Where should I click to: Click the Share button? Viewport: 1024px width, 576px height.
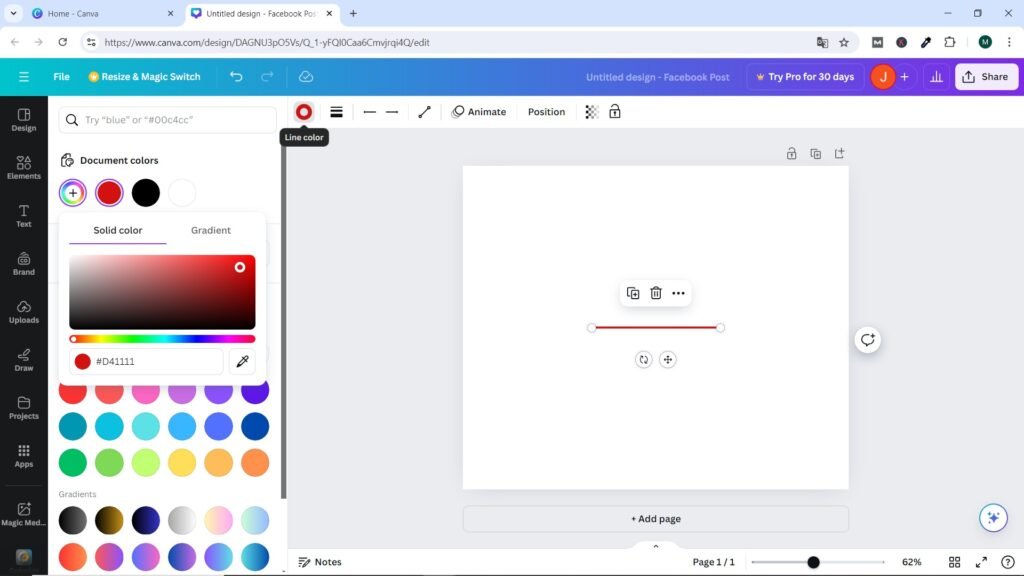point(984,77)
